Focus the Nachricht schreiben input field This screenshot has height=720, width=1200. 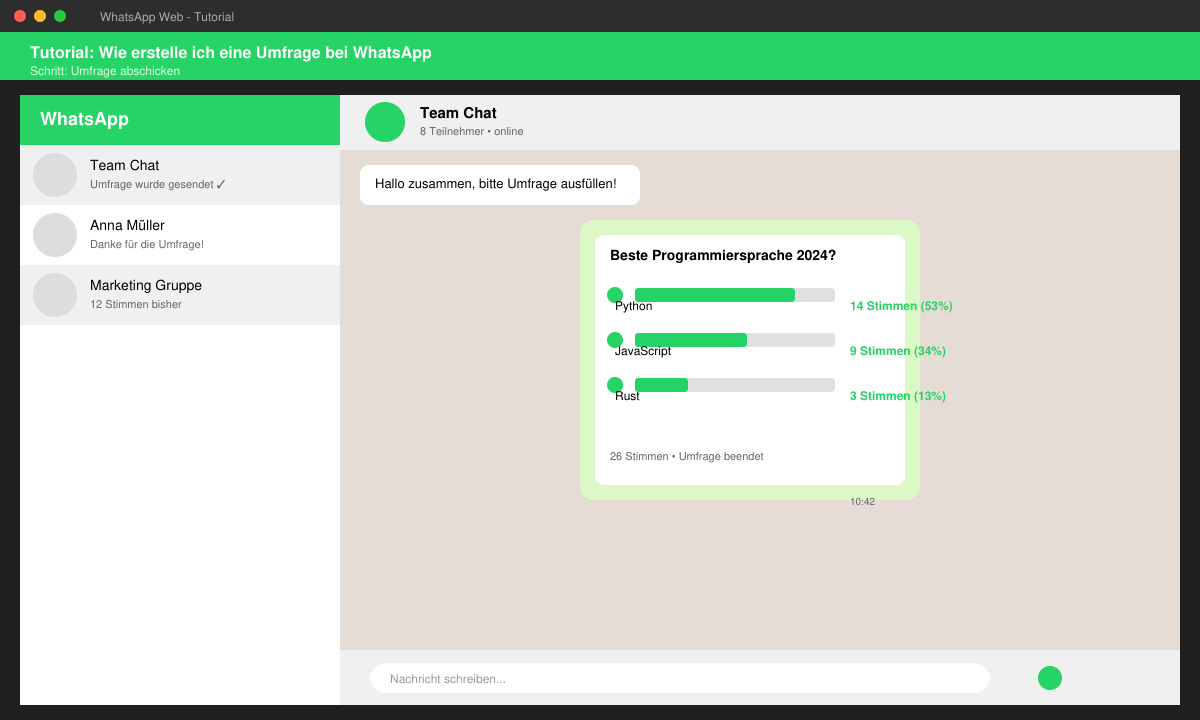(x=680, y=678)
